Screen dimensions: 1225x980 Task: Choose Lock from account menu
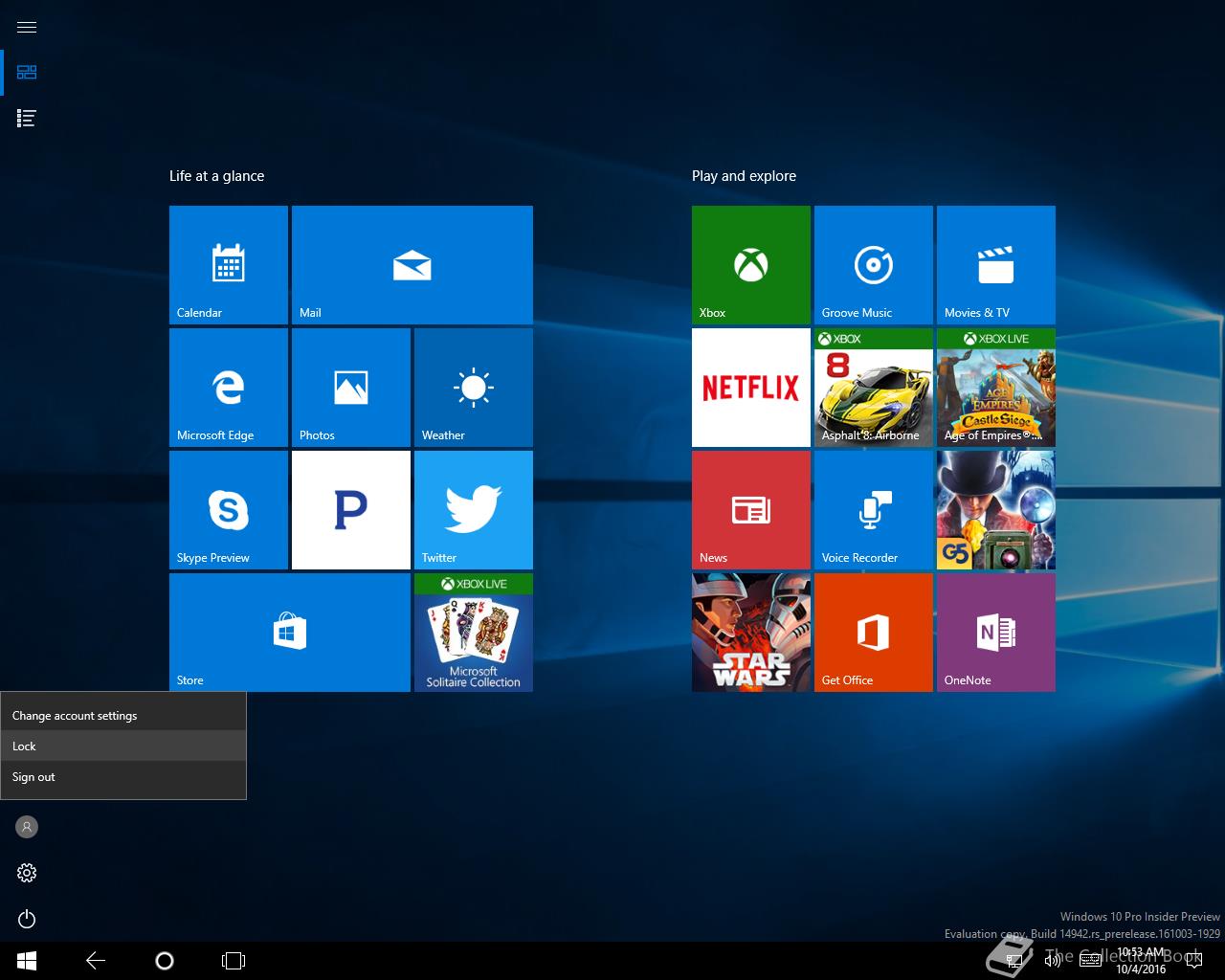tap(123, 746)
